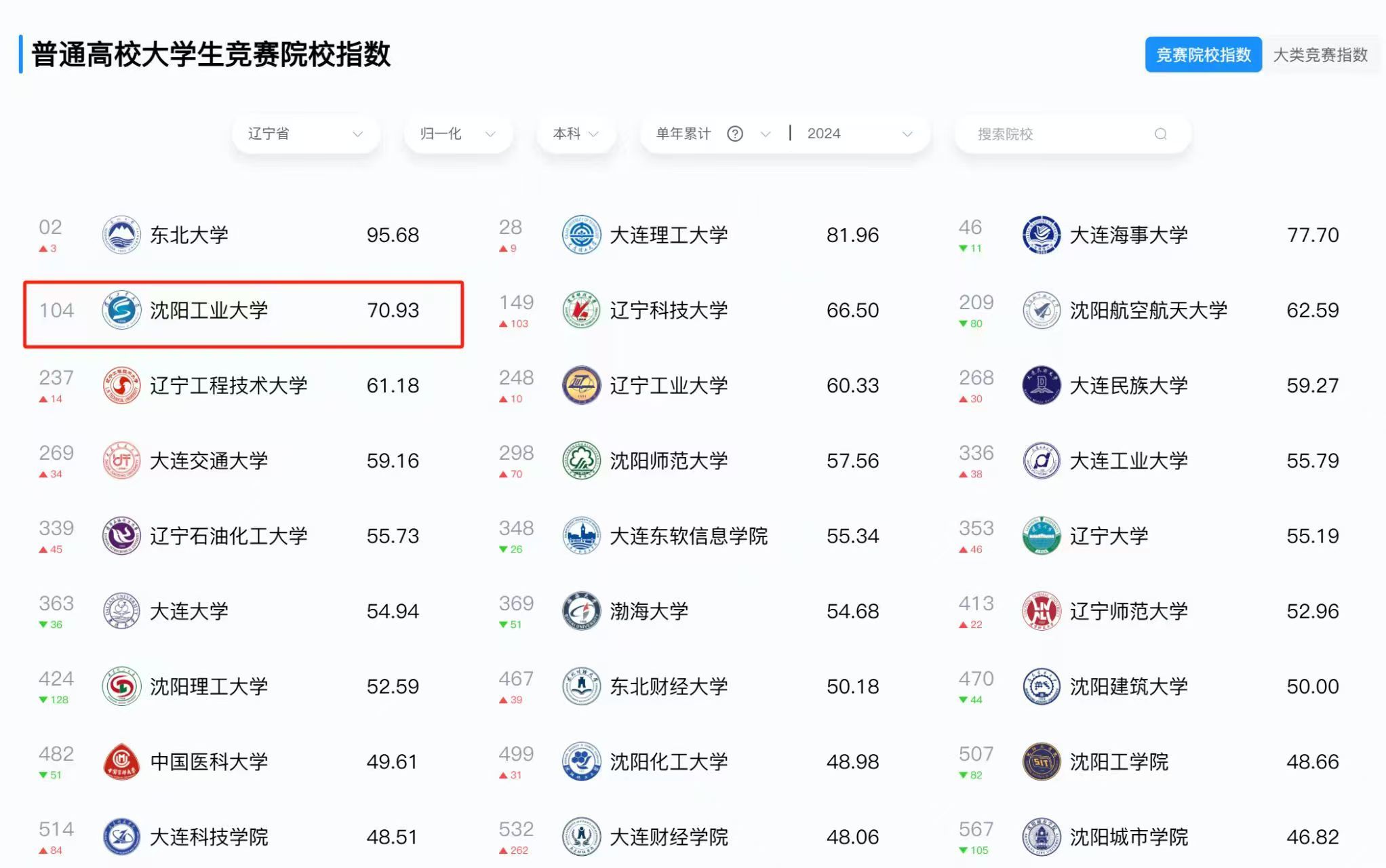The image size is (1386, 868).
Task: Open the 2024 year selector
Action: 859,134
